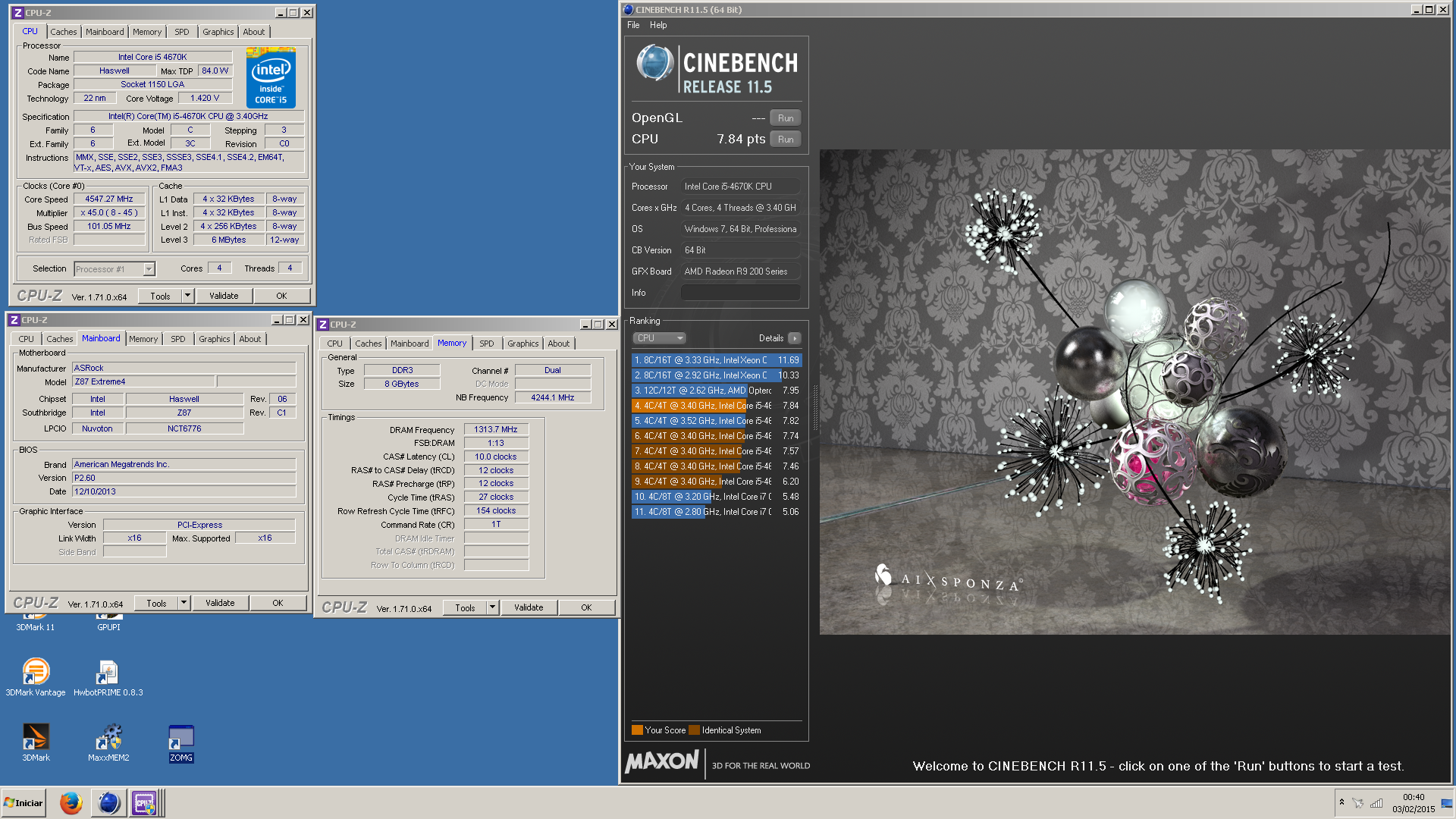
Task: Click the Processor field in Your System
Action: 741,187
